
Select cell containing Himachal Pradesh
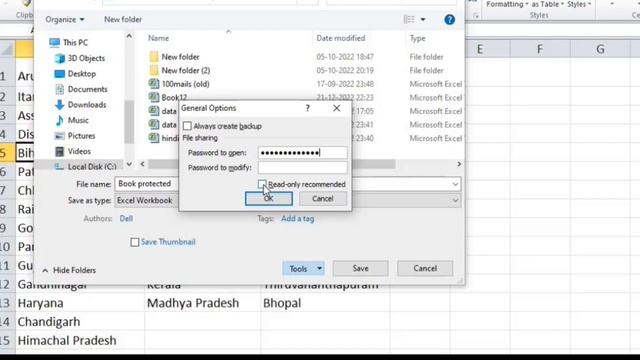[80, 341]
